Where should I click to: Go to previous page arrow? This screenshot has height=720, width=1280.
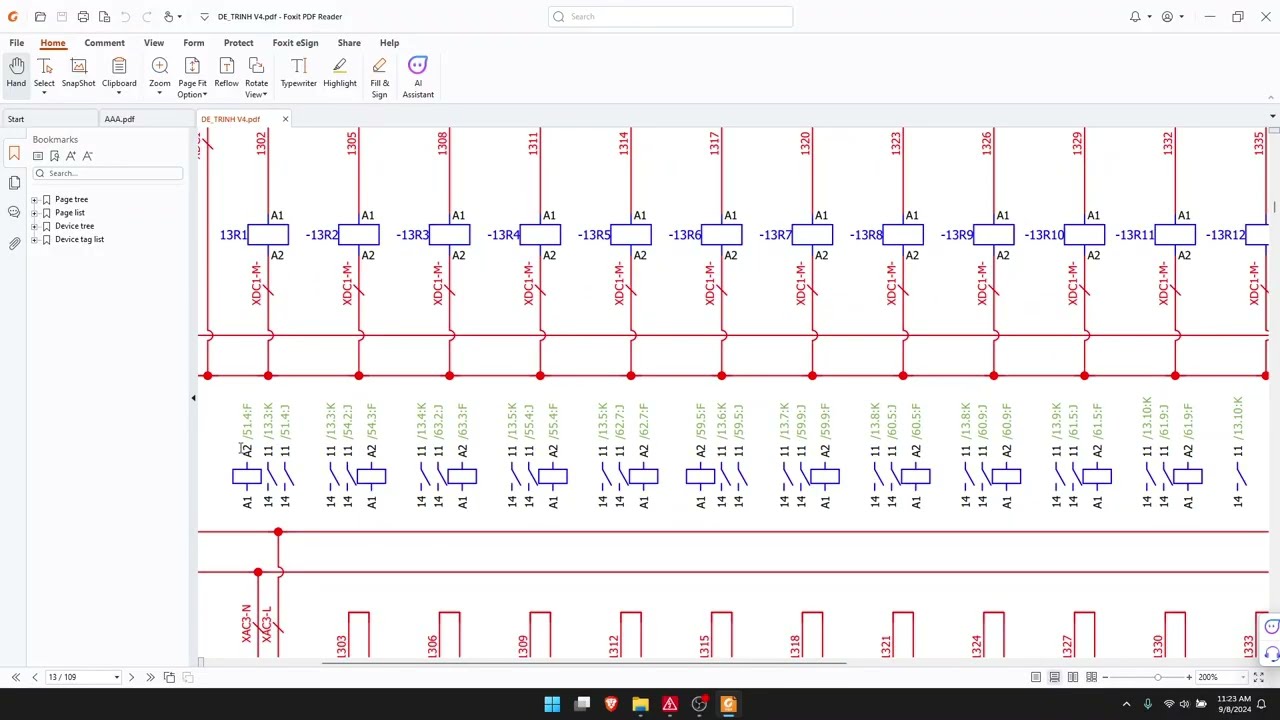pyautogui.click(x=35, y=677)
